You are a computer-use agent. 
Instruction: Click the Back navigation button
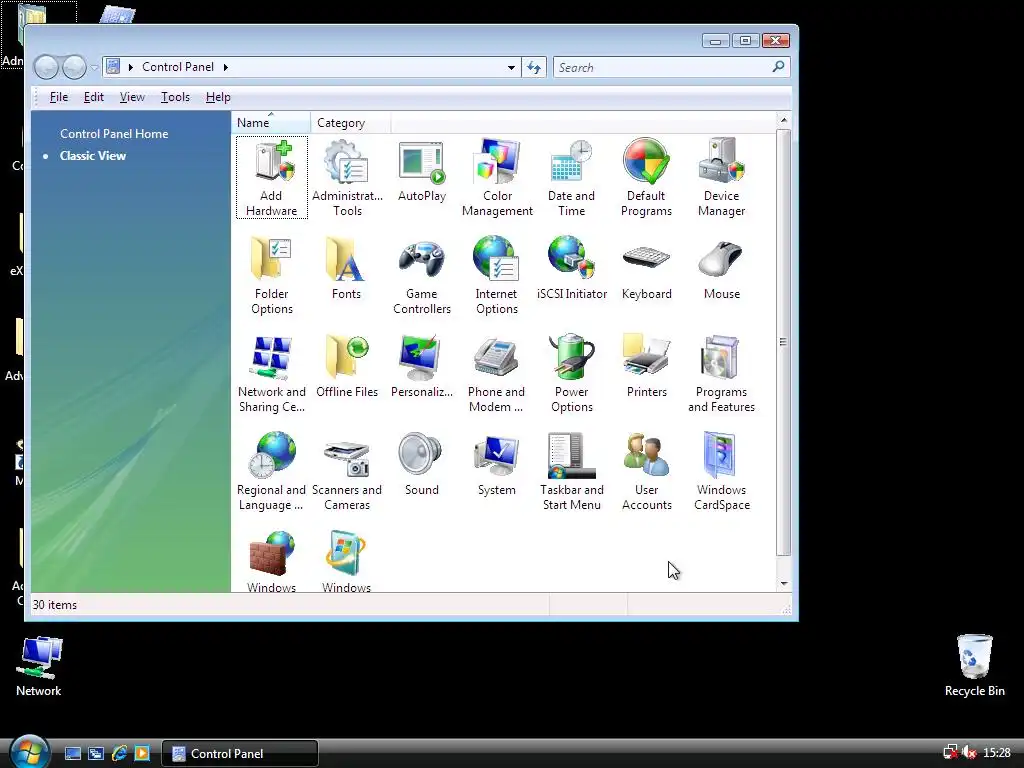click(46, 67)
